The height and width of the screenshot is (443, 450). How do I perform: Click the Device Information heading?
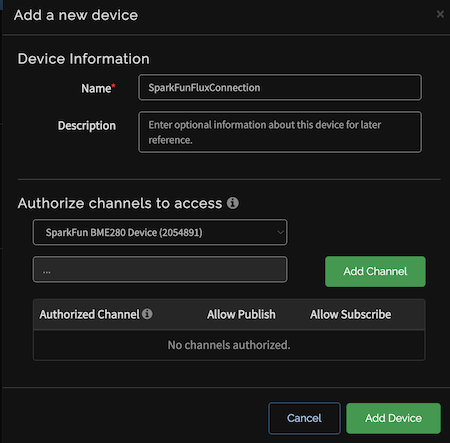[84, 59]
